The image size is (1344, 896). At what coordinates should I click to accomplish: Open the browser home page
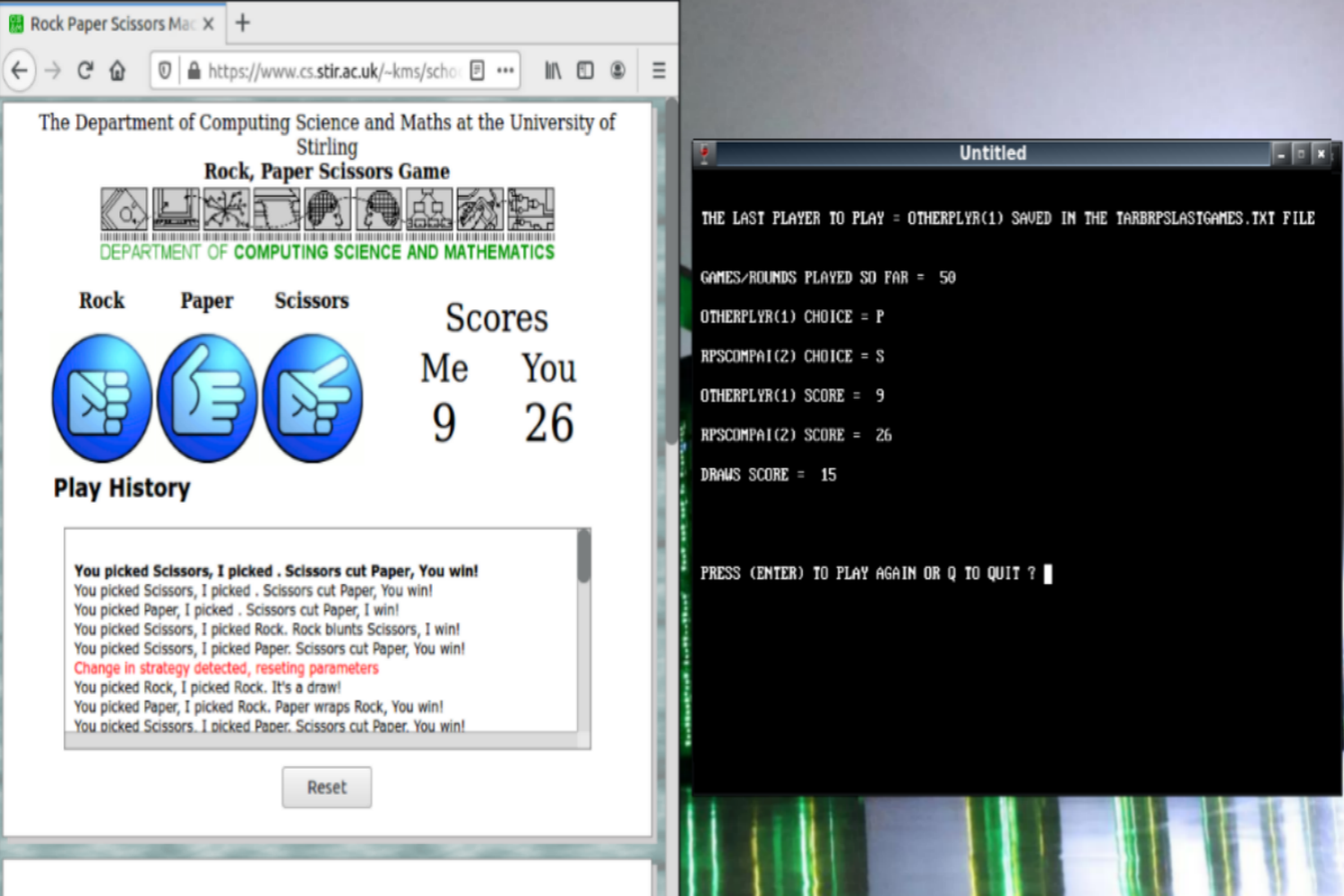pos(117,70)
